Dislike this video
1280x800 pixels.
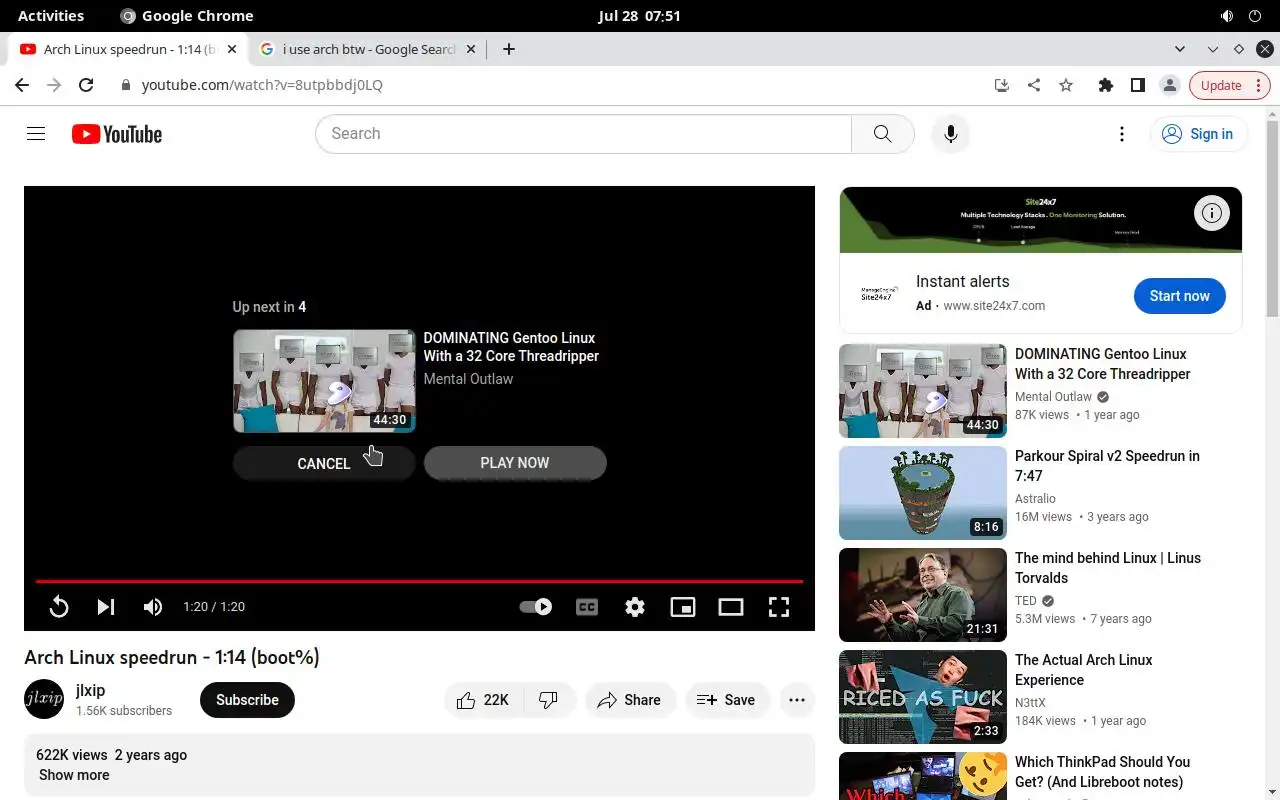[549, 700]
